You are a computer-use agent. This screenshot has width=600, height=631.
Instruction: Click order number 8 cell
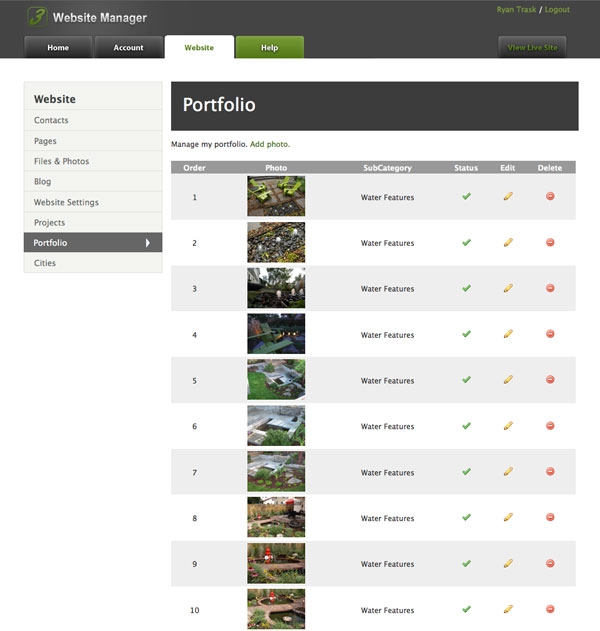pyautogui.click(x=194, y=518)
